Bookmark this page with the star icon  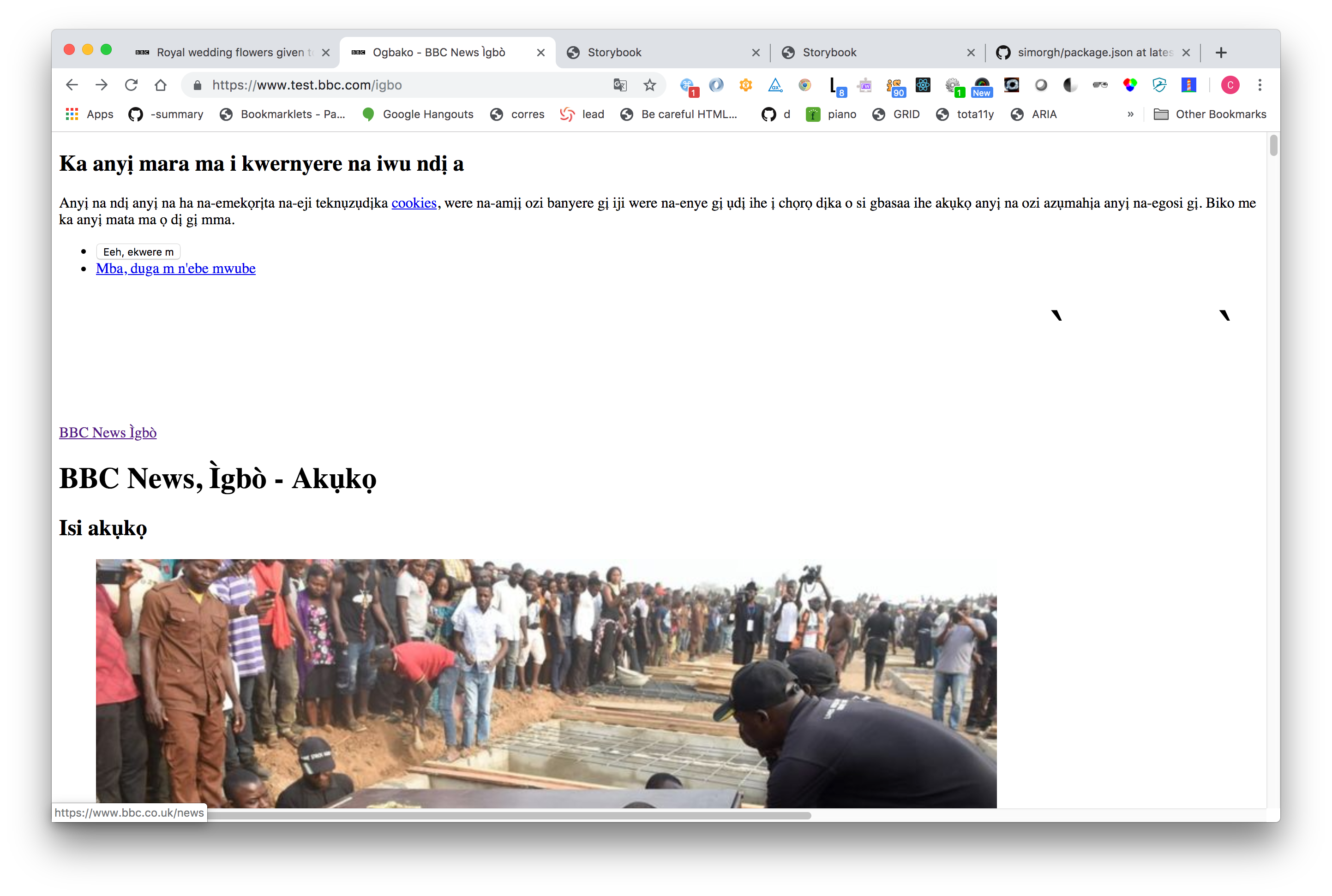point(649,85)
